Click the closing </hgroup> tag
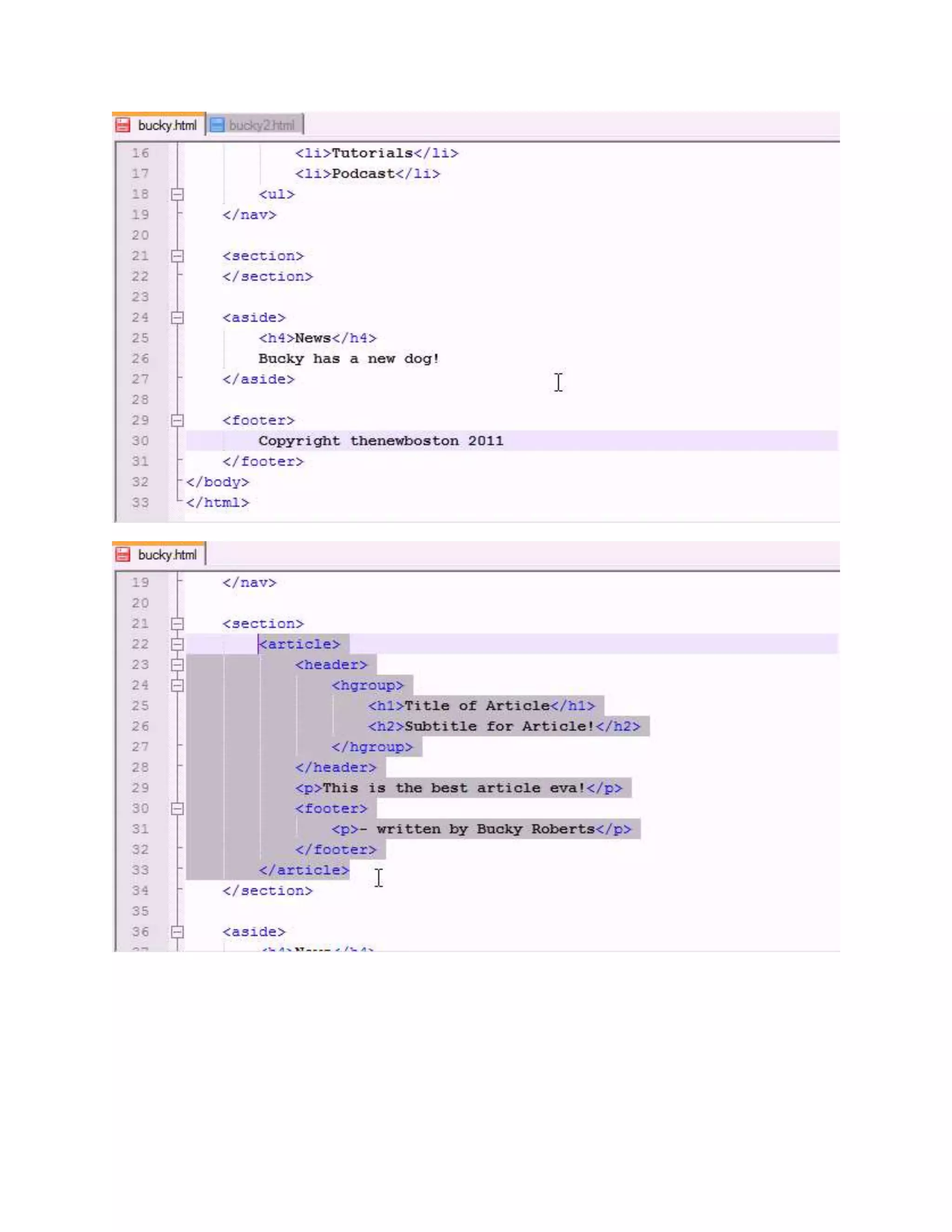The height and width of the screenshot is (1232, 952). 372,747
